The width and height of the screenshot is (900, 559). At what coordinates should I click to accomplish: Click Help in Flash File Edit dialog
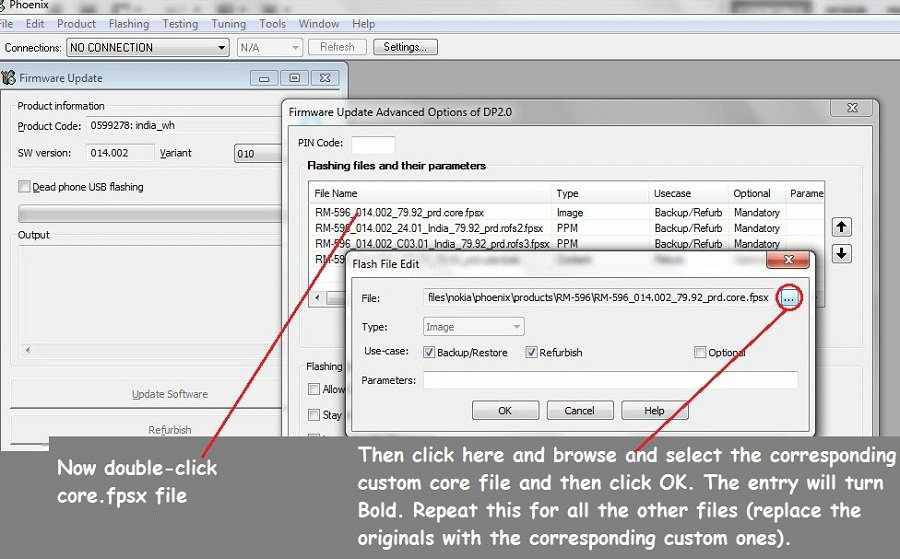(654, 410)
